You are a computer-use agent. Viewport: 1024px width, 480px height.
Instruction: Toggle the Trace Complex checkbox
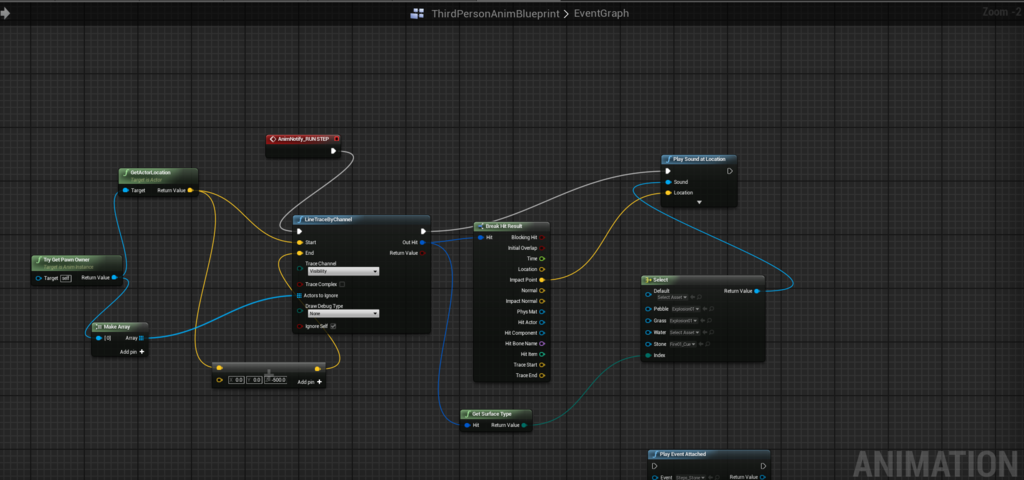(x=342, y=285)
